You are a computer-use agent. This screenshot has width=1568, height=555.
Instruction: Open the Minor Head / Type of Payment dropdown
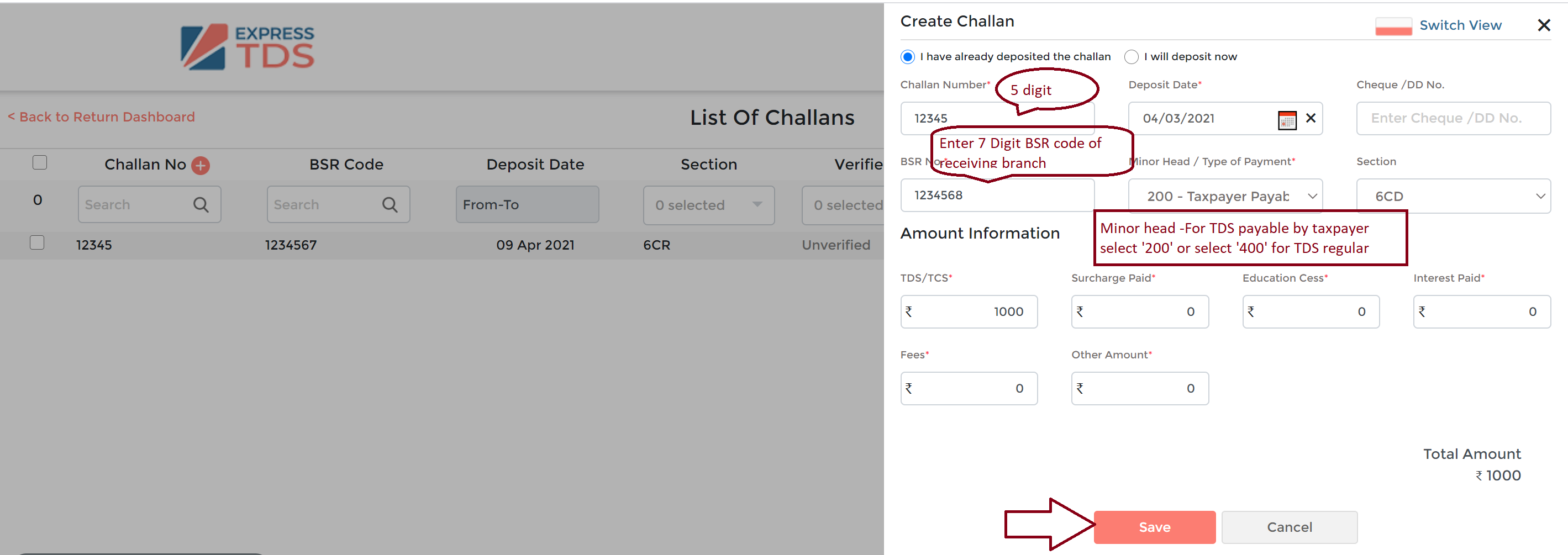pos(1225,197)
